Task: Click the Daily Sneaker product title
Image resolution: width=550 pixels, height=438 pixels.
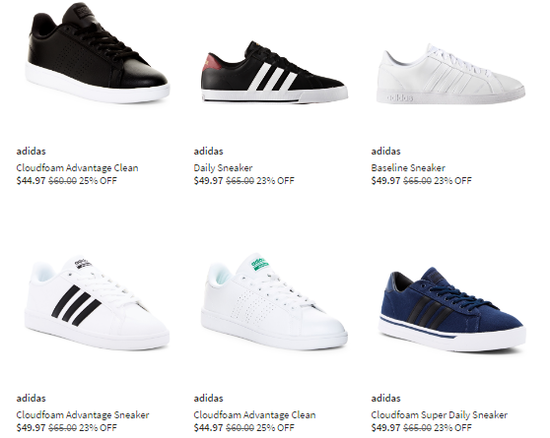Action: 223,168
